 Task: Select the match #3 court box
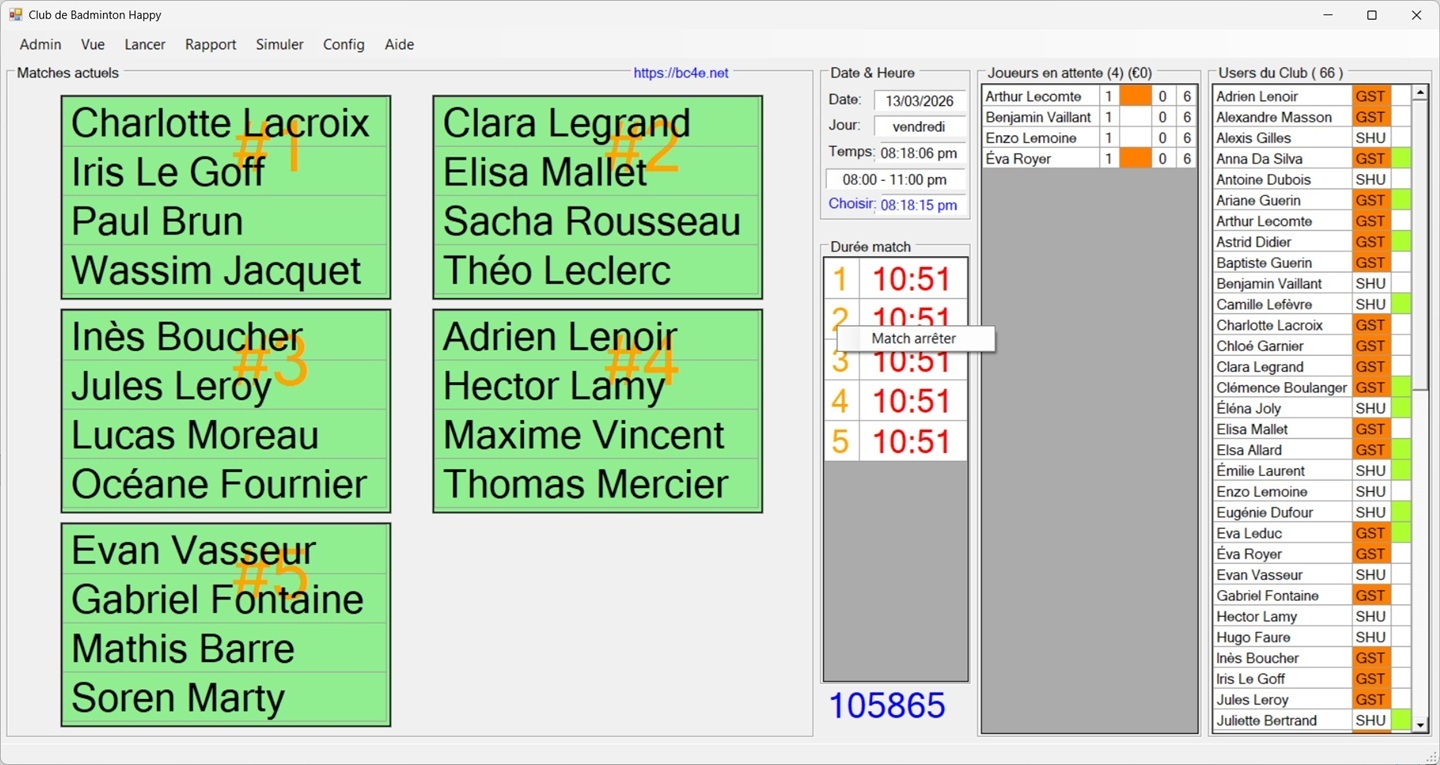225,410
